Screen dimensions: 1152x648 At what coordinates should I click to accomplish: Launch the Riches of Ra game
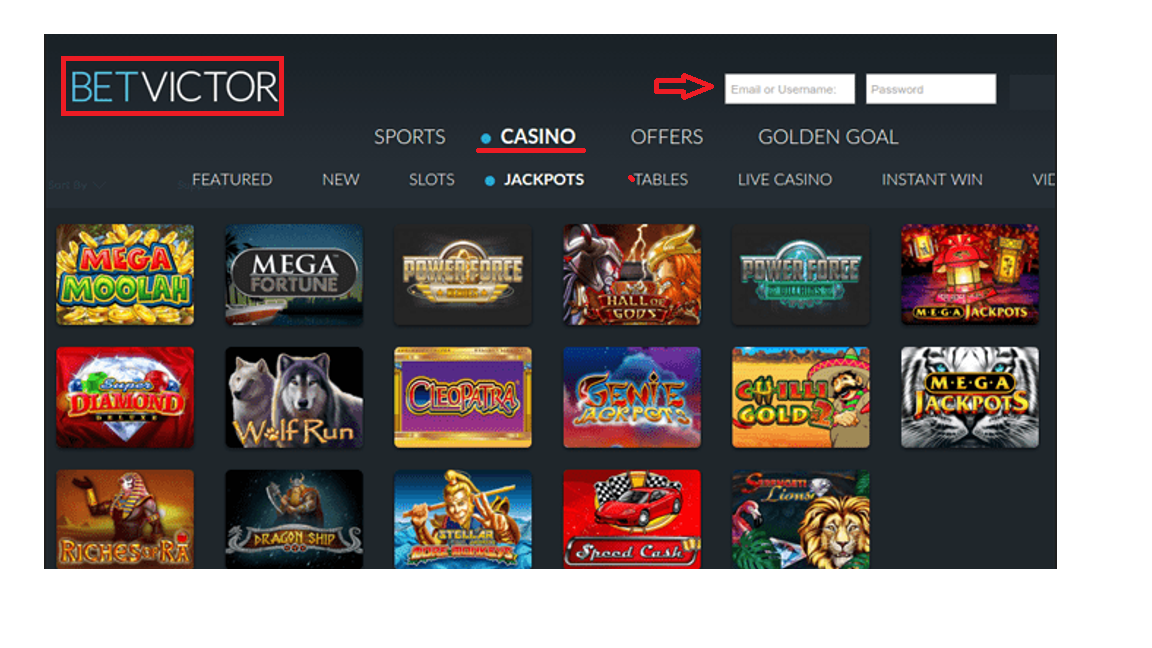coord(125,519)
